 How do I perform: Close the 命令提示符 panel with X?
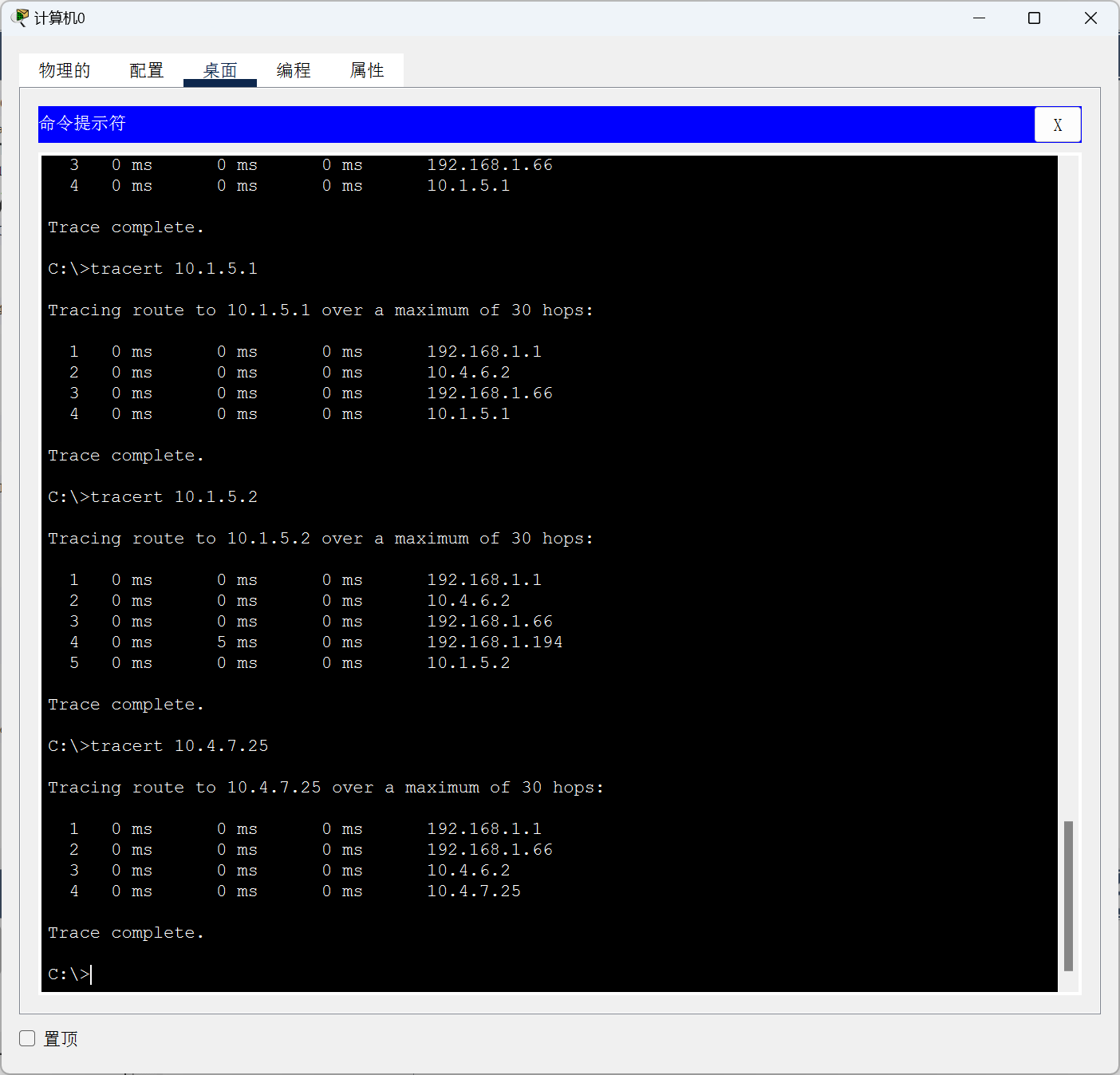click(1058, 124)
